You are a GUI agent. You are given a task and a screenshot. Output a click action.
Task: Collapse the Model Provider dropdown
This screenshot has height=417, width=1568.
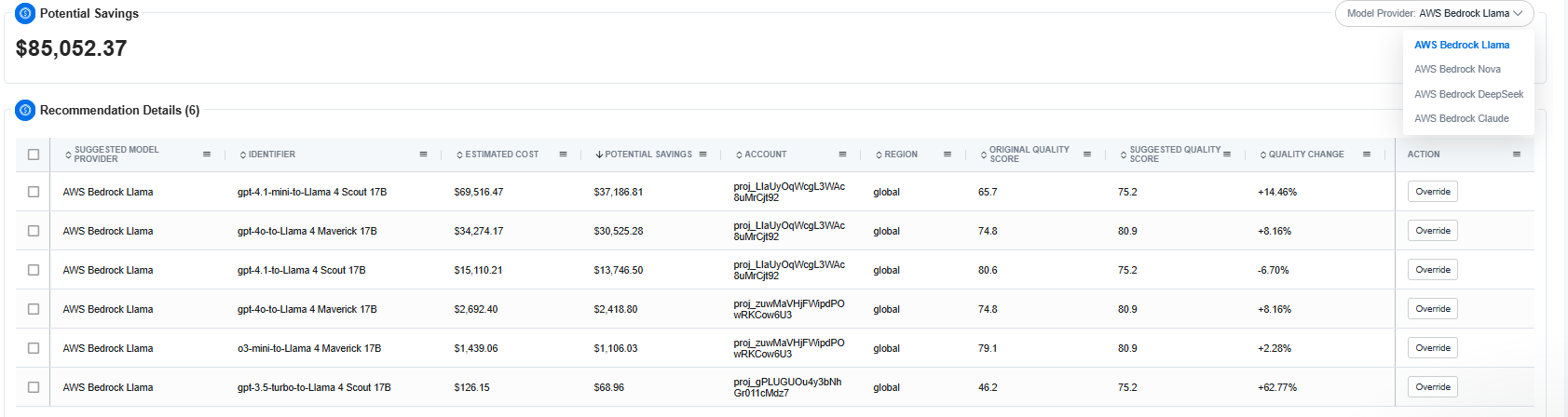click(x=1434, y=13)
